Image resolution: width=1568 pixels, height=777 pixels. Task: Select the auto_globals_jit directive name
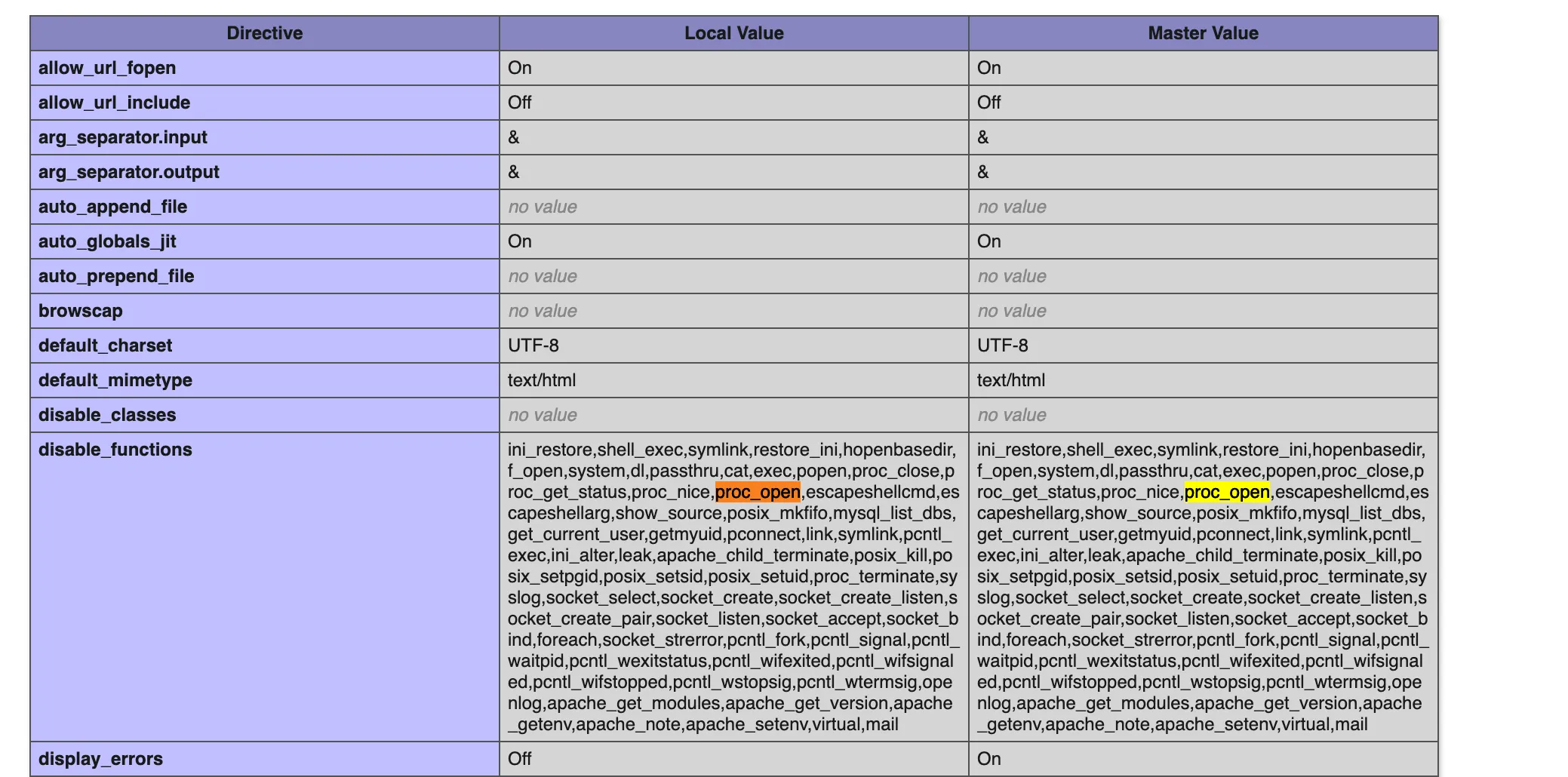[107, 241]
